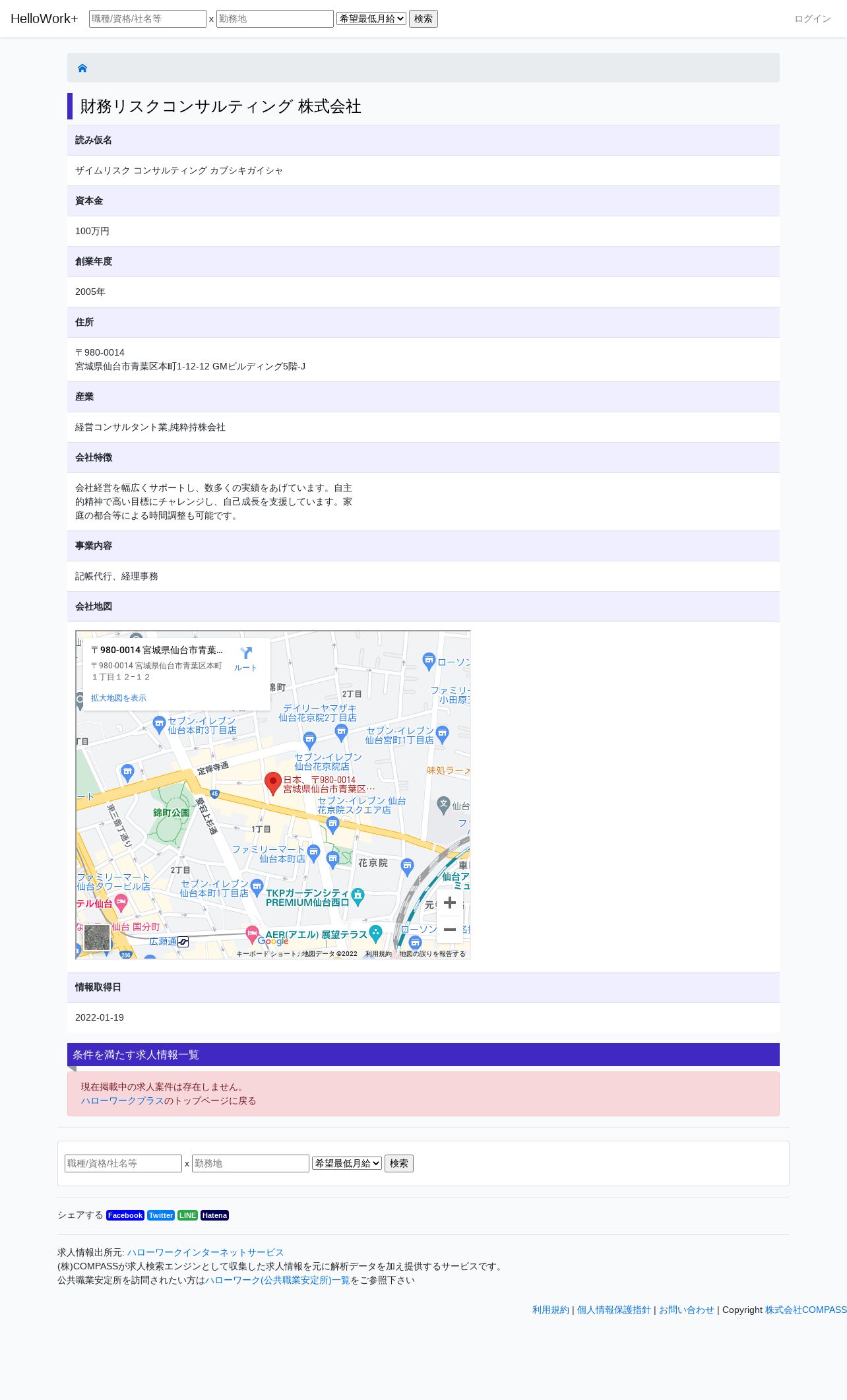Open ハローワーク(公共職業安定所)一覧 link
This screenshot has width=847, height=1400.
coord(278,1280)
